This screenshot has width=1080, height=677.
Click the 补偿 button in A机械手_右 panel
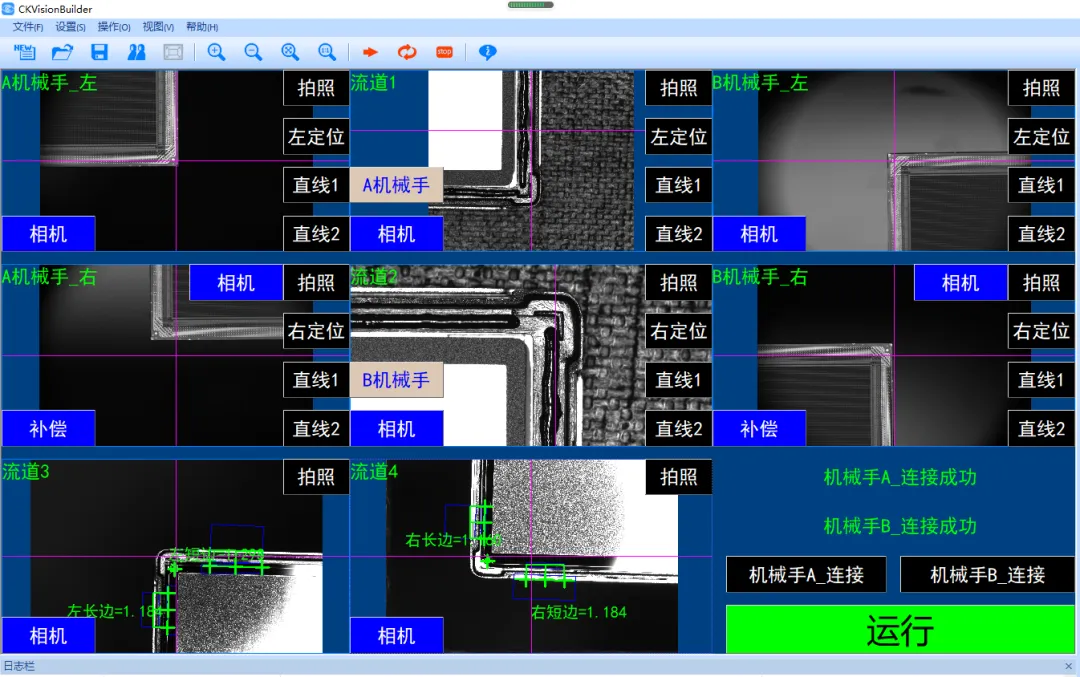click(x=48, y=429)
